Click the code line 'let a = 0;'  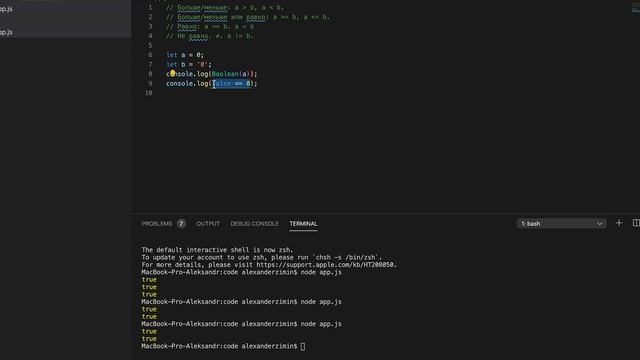pos(184,55)
